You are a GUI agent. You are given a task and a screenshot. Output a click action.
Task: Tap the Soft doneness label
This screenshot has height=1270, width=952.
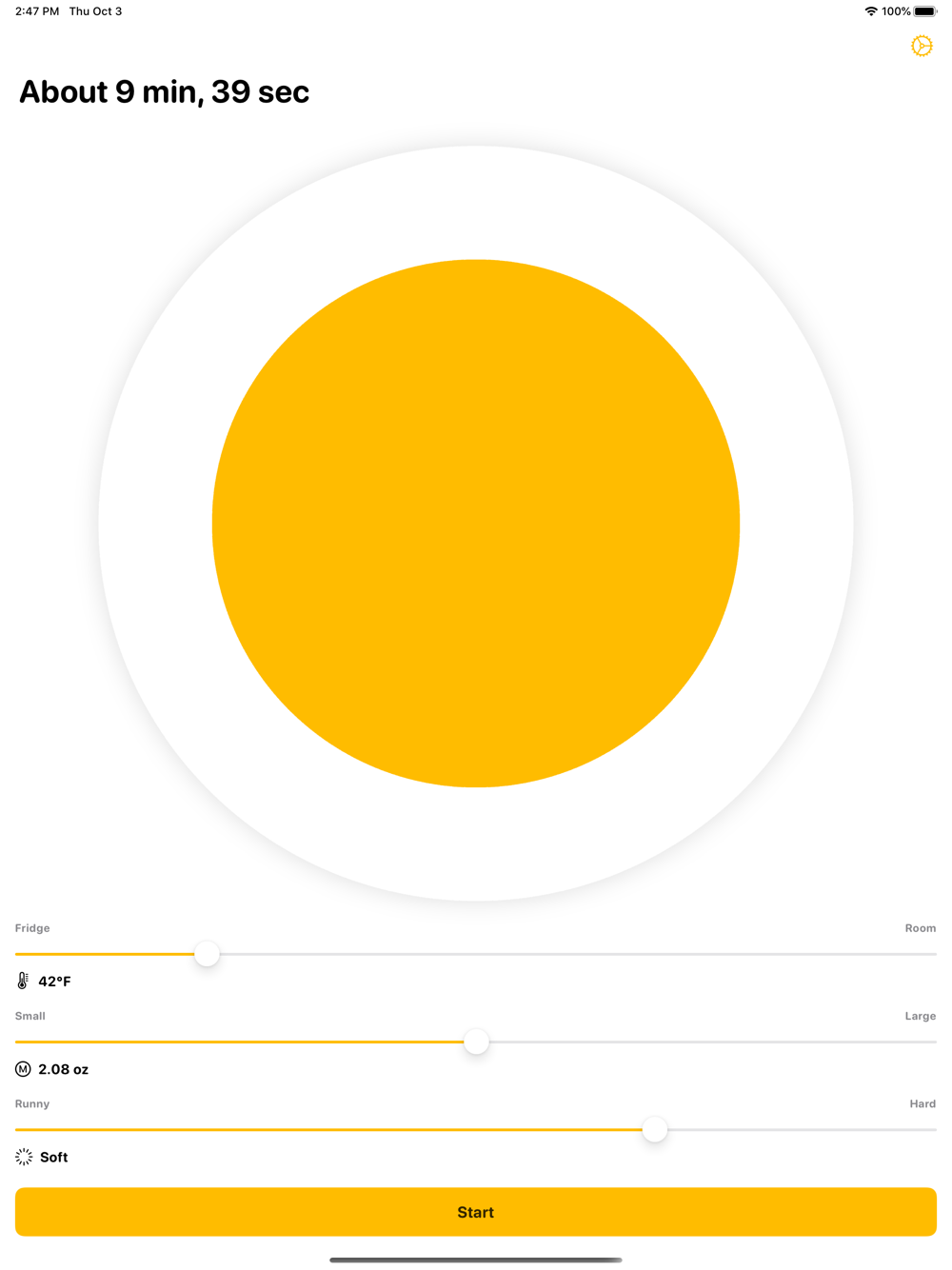coord(53,1157)
